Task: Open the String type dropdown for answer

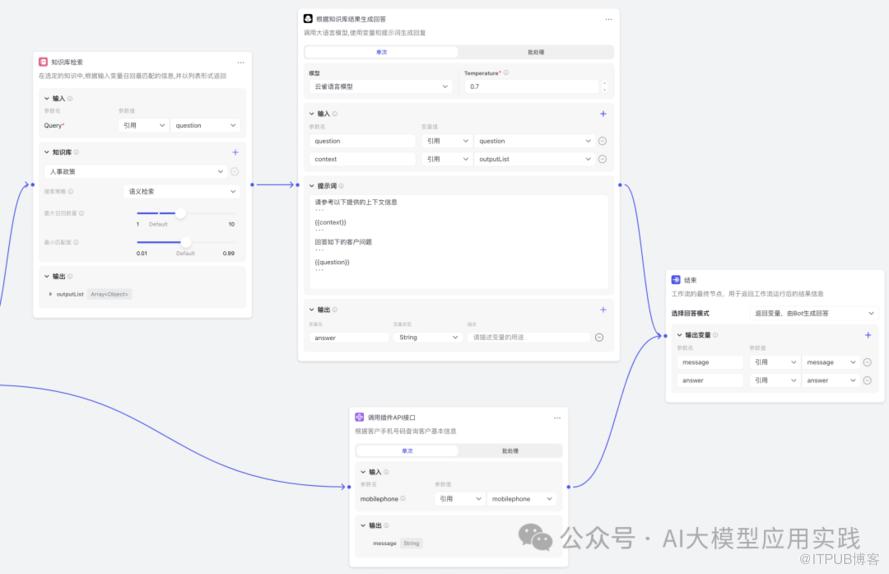Action: pyautogui.click(x=427, y=337)
